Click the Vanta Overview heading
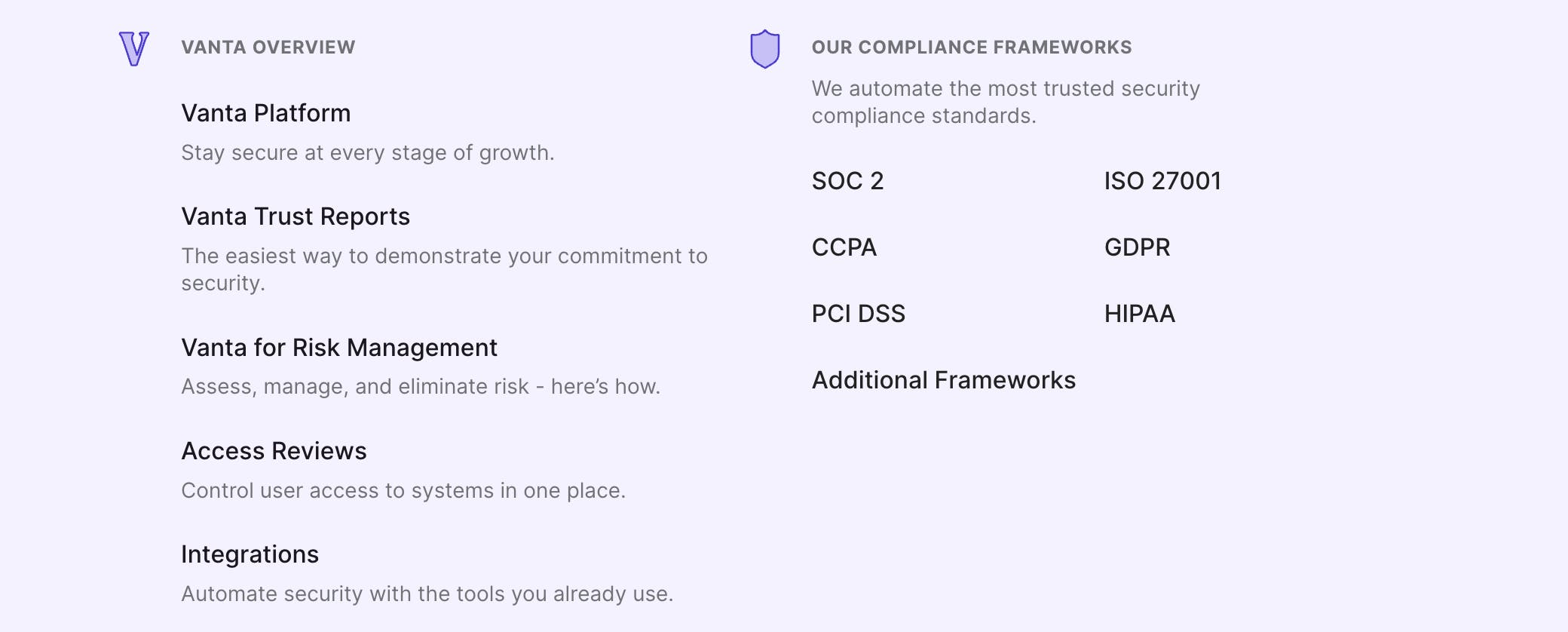Screen dimensions: 1568x632 [268, 48]
